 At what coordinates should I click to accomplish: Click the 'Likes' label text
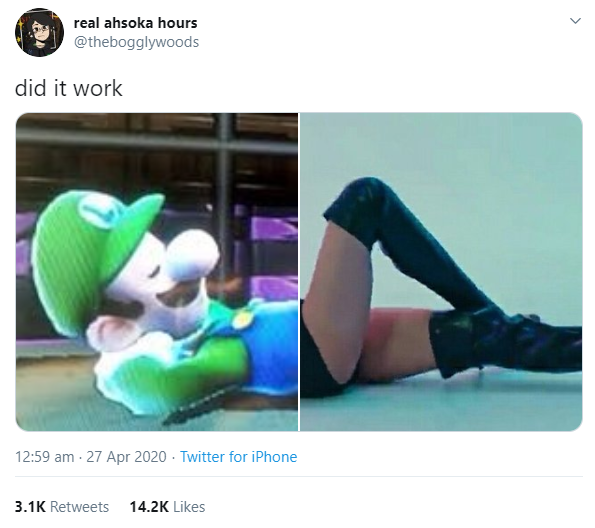tap(189, 507)
